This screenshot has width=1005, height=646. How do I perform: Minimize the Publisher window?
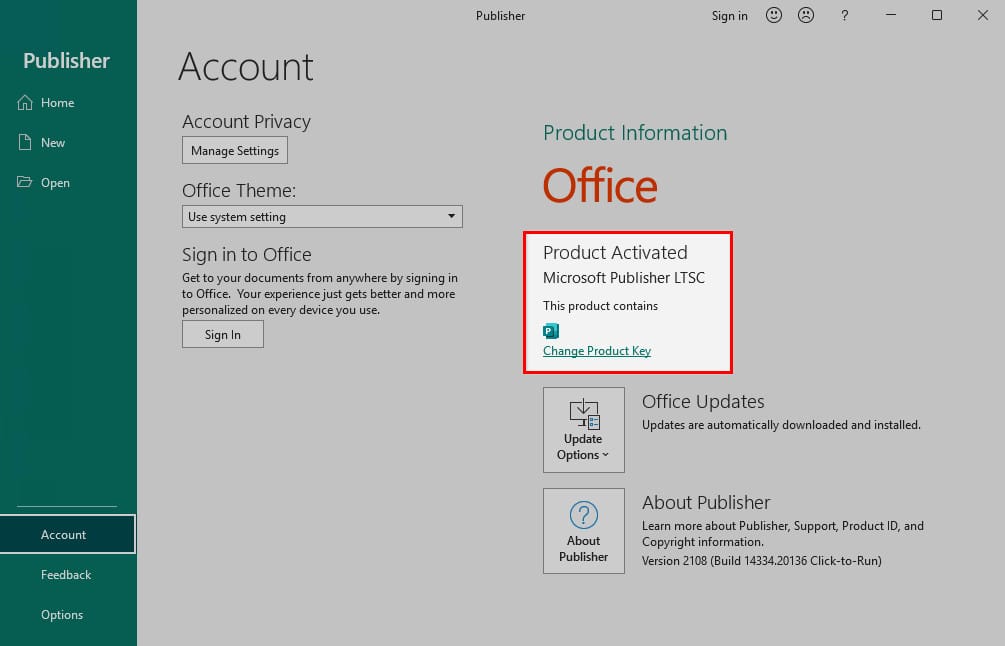tap(891, 15)
